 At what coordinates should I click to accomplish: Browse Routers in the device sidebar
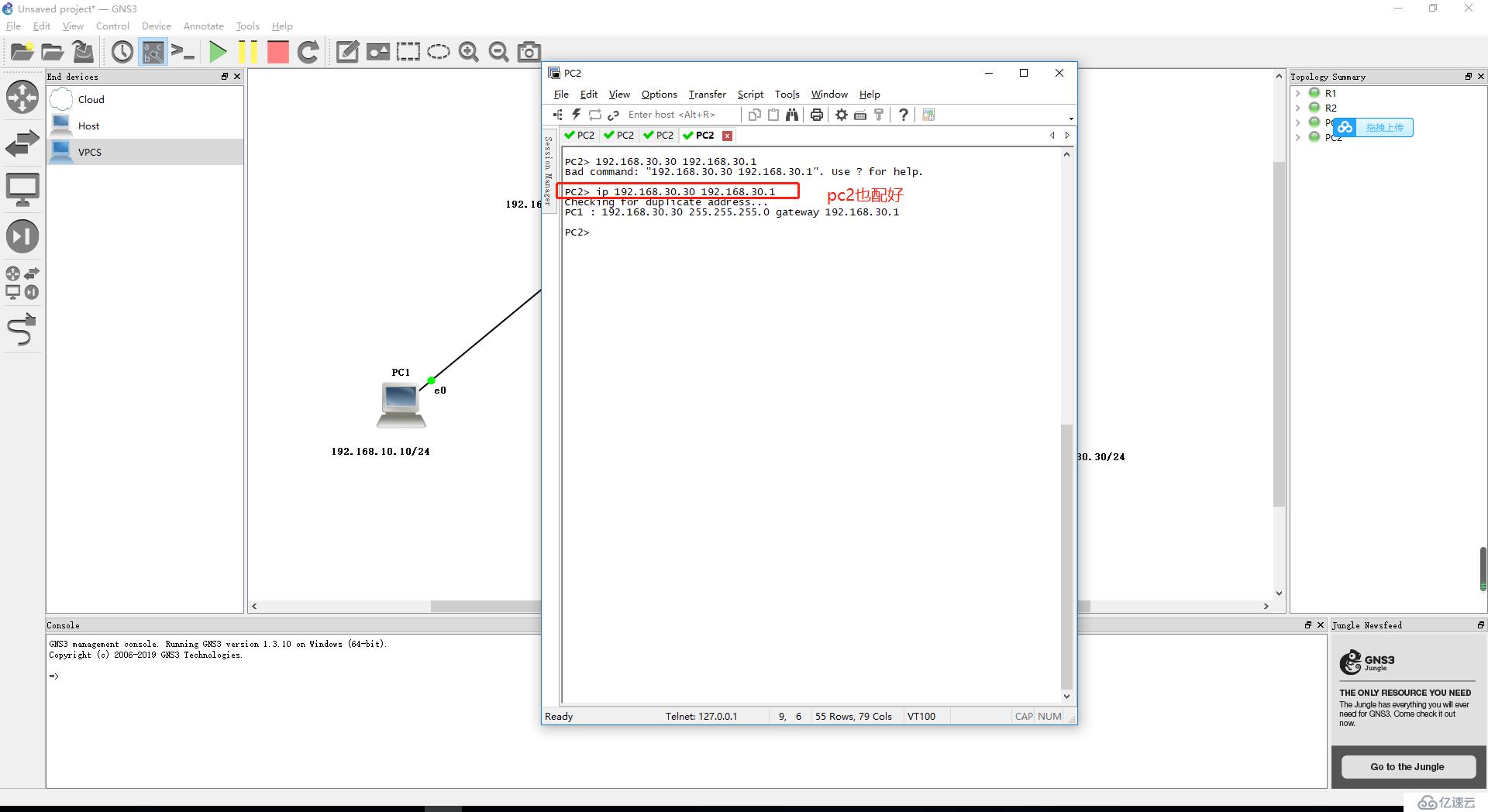click(x=22, y=98)
